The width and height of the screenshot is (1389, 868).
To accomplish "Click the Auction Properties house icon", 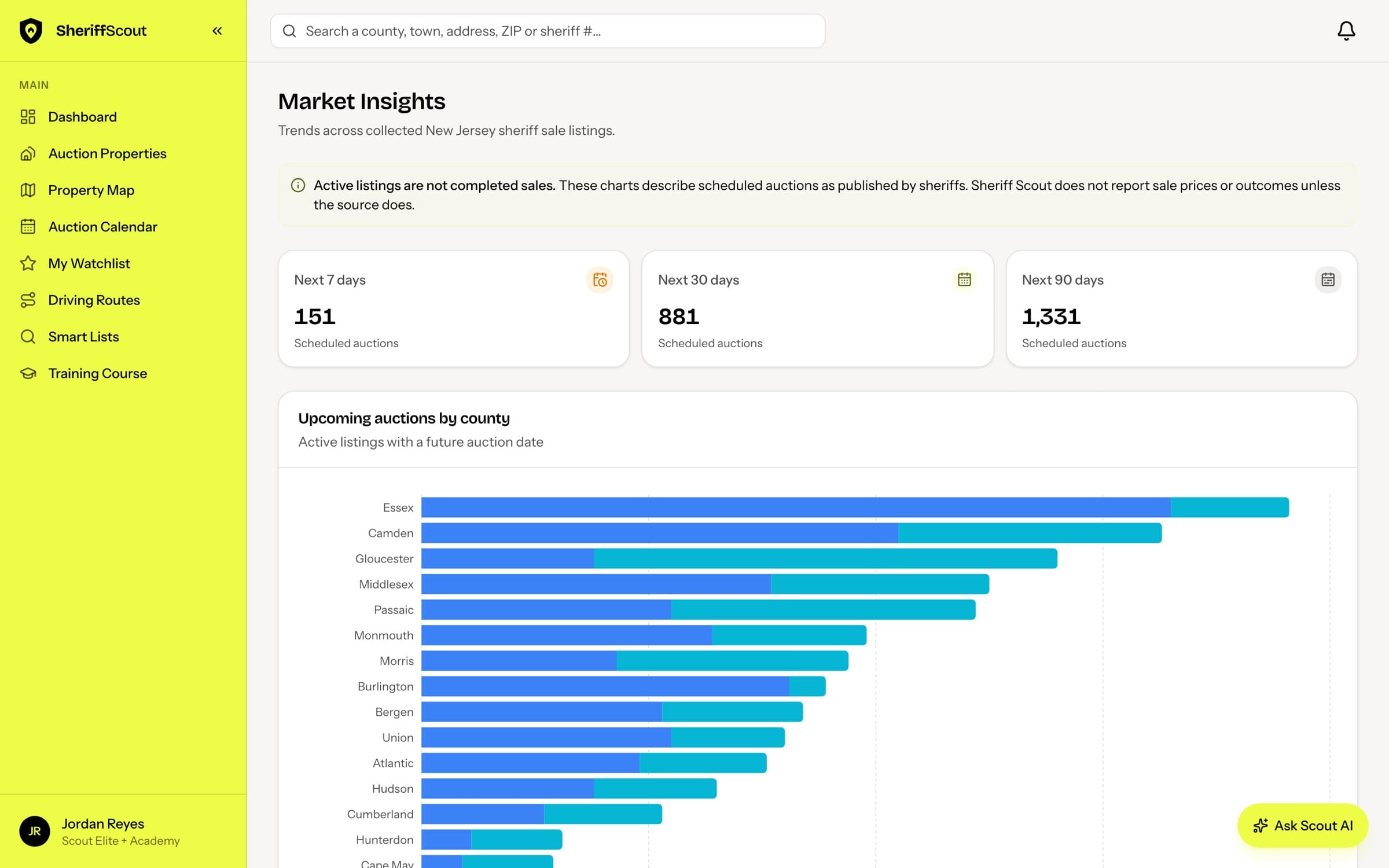I will click(28, 153).
